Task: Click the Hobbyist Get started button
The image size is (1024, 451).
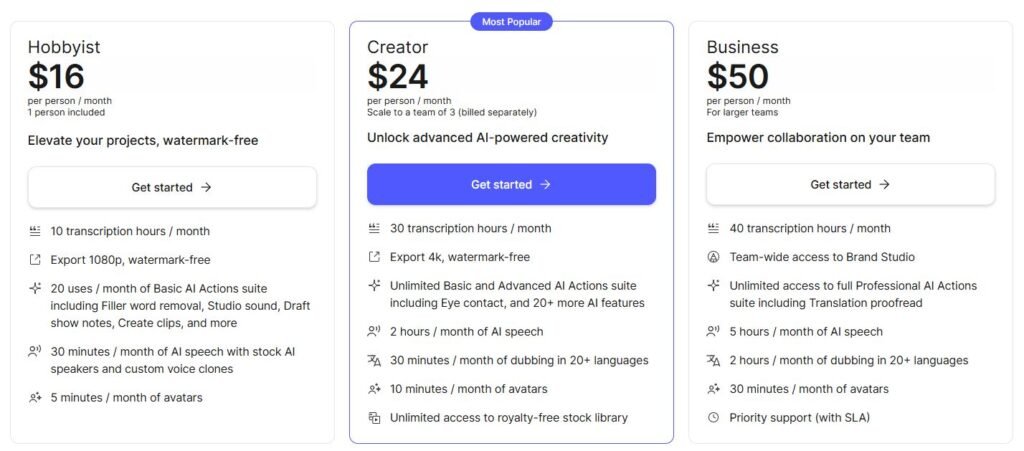Action: click(172, 187)
